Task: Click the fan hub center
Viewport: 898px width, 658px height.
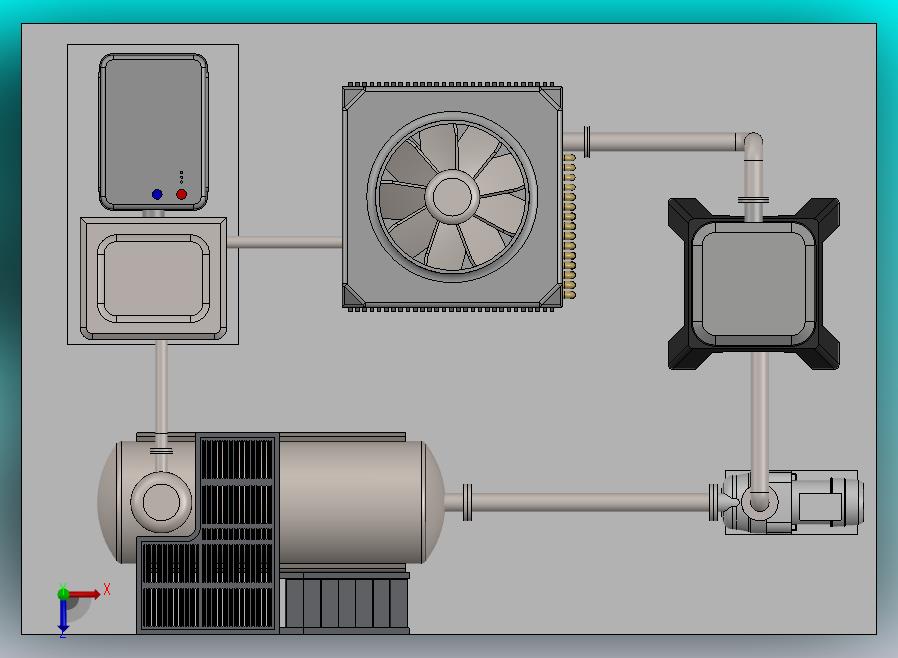Action: point(452,196)
